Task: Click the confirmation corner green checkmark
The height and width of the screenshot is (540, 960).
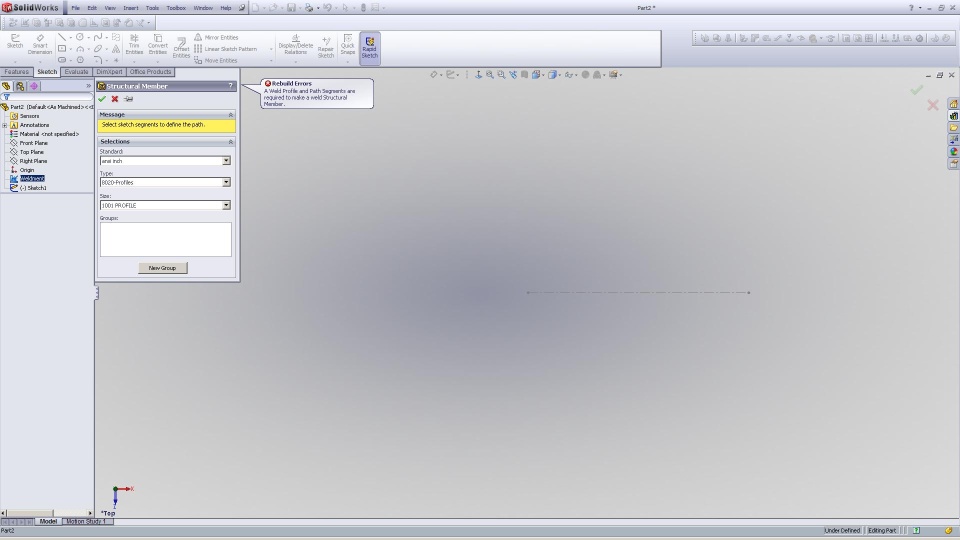Action: [917, 91]
